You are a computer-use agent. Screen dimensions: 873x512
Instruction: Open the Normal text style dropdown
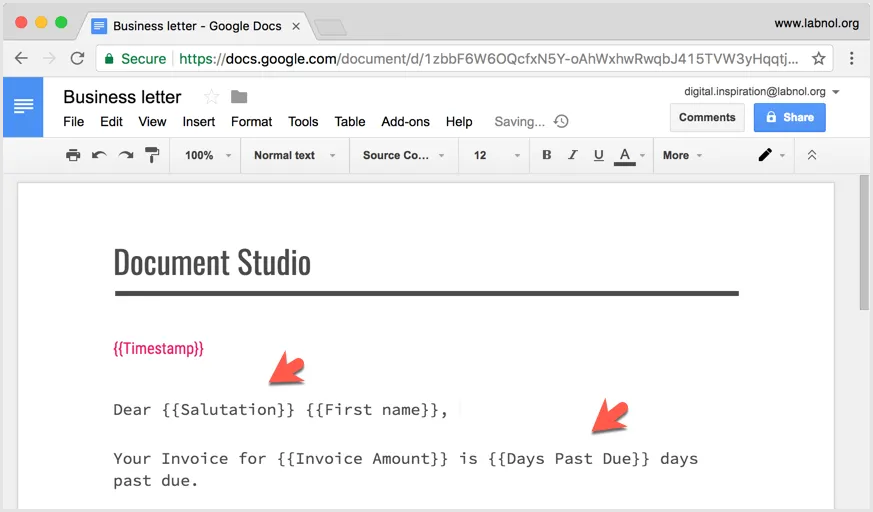pyautogui.click(x=295, y=155)
